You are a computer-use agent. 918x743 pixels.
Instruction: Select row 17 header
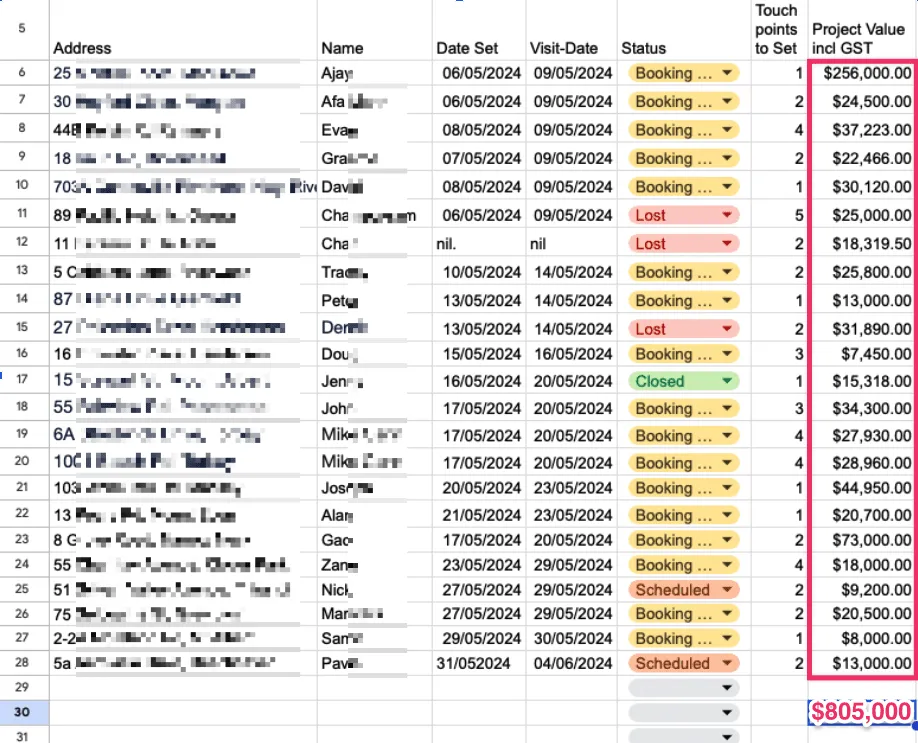pyautogui.click(x=24, y=379)
